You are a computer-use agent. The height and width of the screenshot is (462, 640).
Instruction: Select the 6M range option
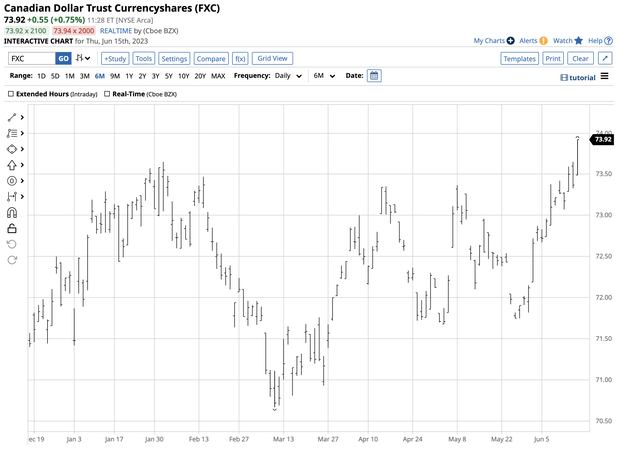pyautogui.click(x=100, y=76)
